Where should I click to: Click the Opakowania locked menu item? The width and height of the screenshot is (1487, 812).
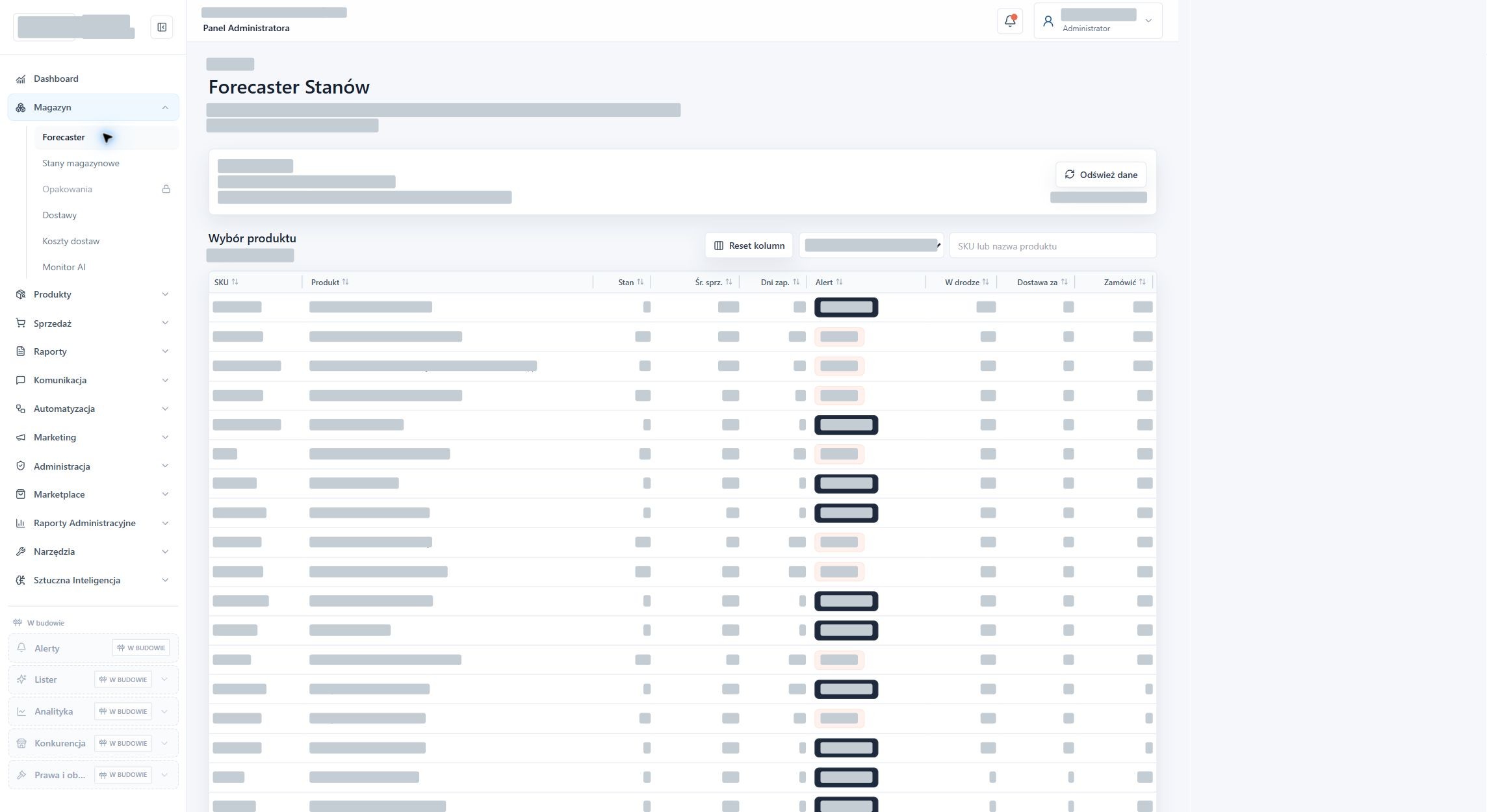coord(106,189)
